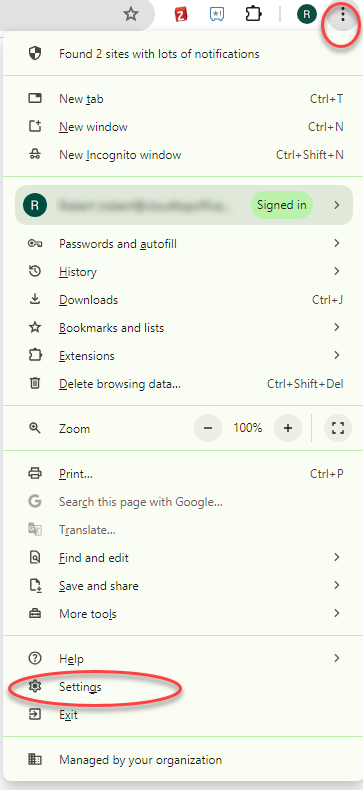
Task: Expand the Passwords and autofill submenu
Action: coord(183,244)
